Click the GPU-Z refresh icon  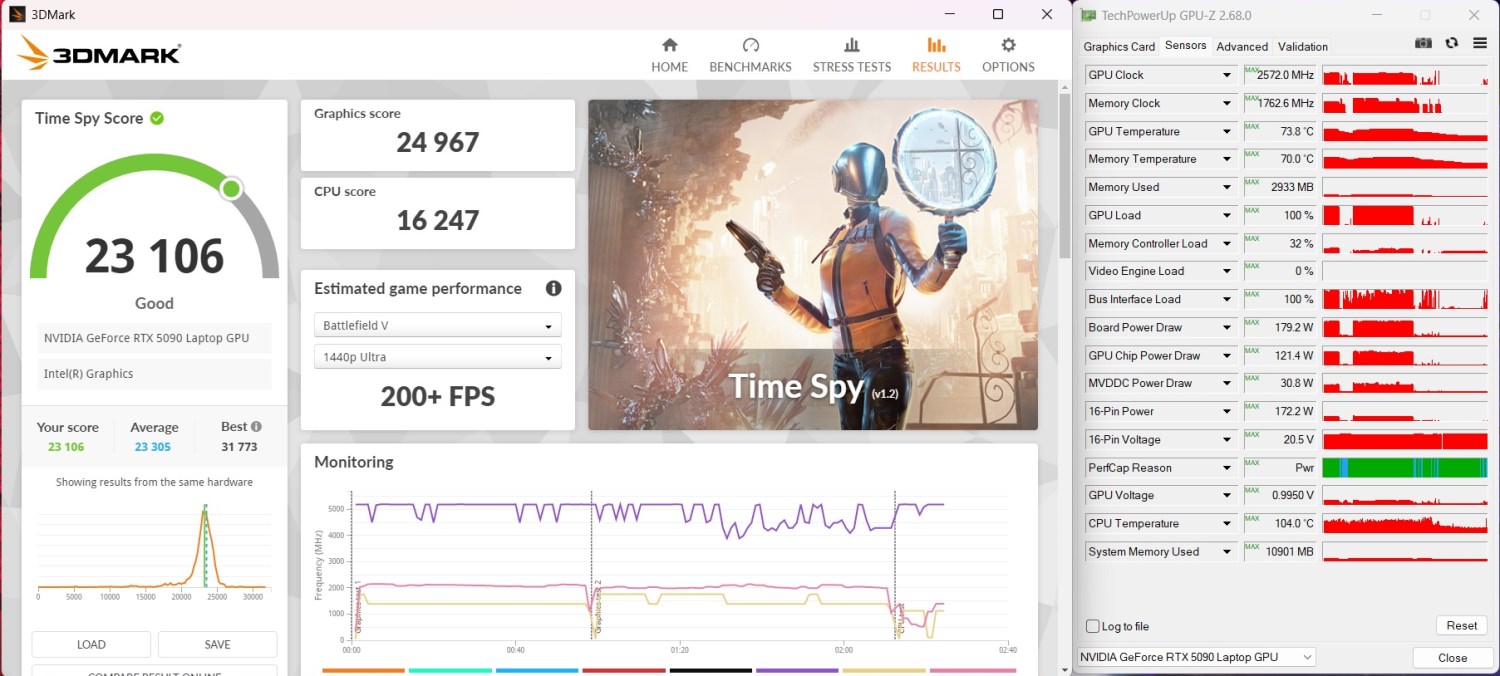click(1451, 44)
